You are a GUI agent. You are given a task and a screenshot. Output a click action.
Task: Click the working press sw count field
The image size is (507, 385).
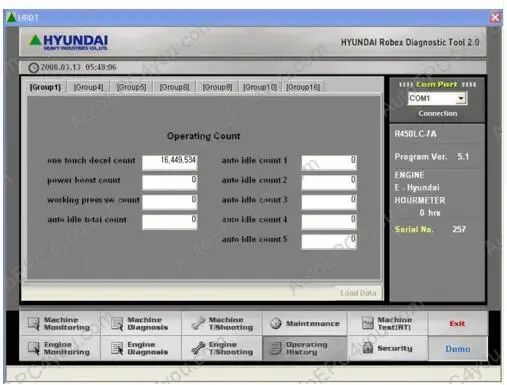tap(170, 202)
